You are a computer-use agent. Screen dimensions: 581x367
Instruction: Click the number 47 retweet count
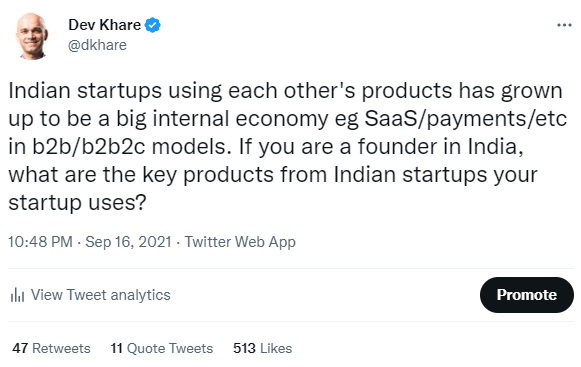tap(20, 348)
